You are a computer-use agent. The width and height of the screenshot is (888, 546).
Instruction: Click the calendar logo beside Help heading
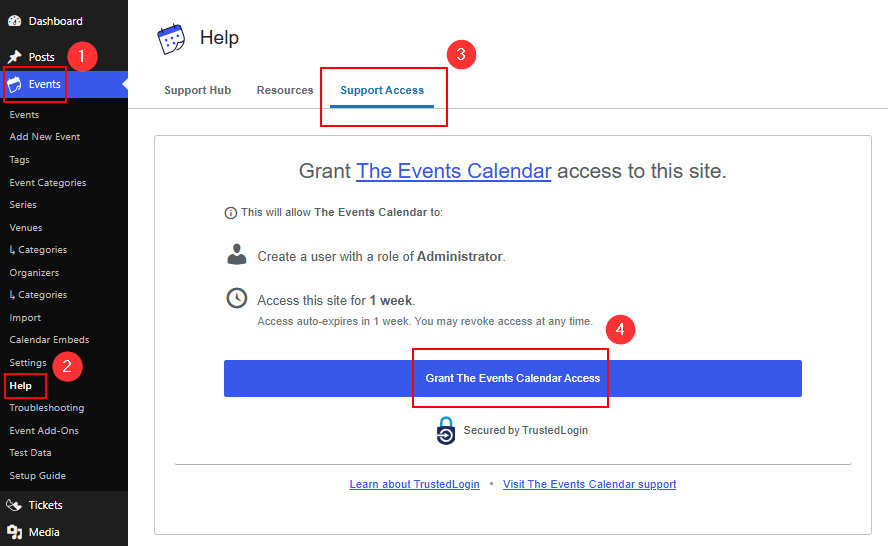click(x=172, y=39)
